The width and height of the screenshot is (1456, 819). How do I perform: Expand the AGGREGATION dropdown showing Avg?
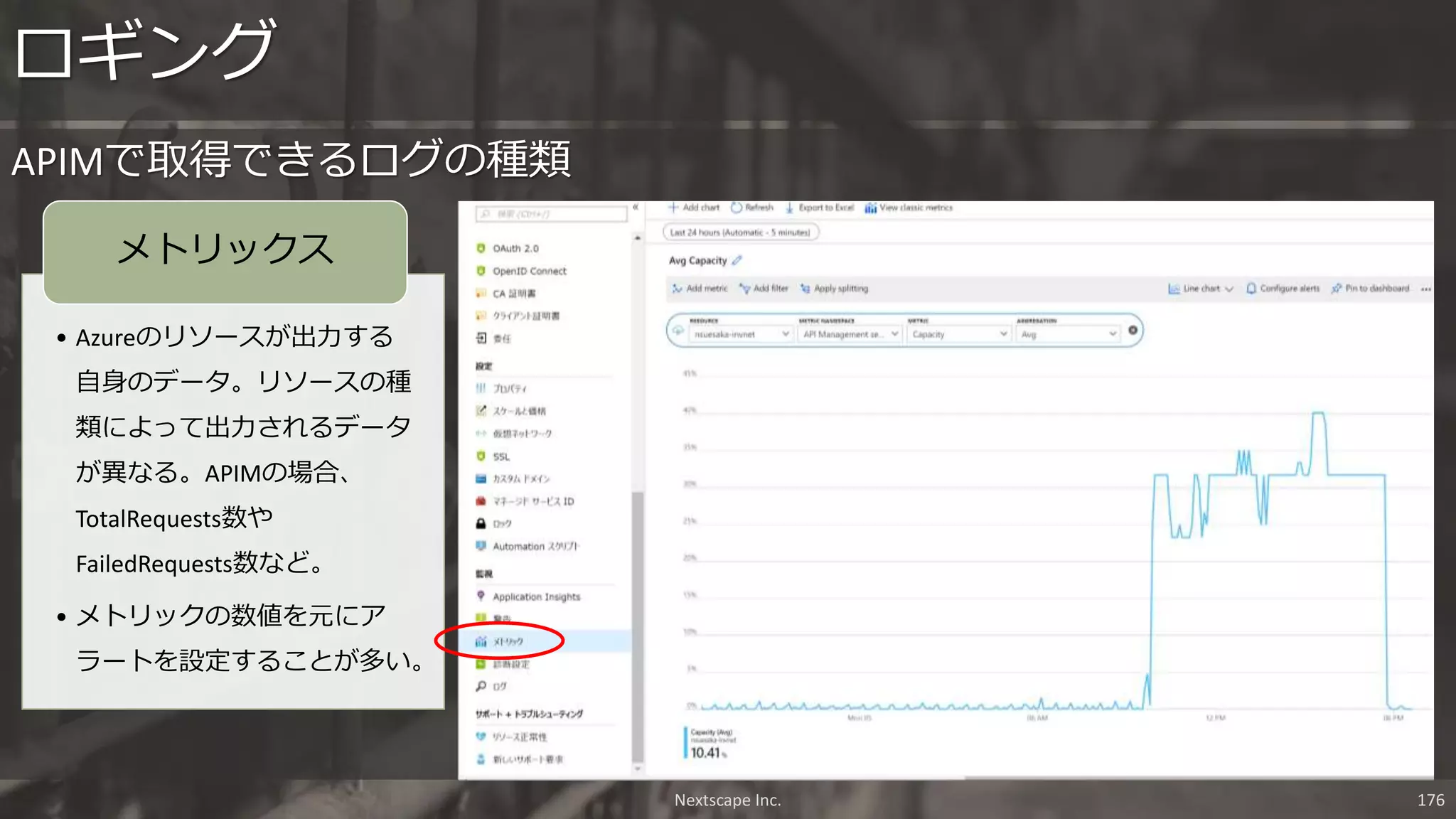coord(1068,334)
